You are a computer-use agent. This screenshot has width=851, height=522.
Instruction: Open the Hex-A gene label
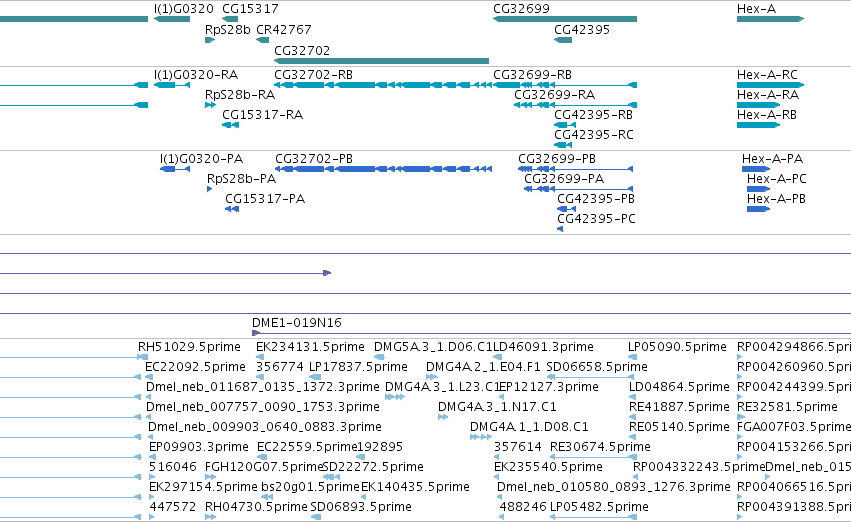[x=756, y=9]
